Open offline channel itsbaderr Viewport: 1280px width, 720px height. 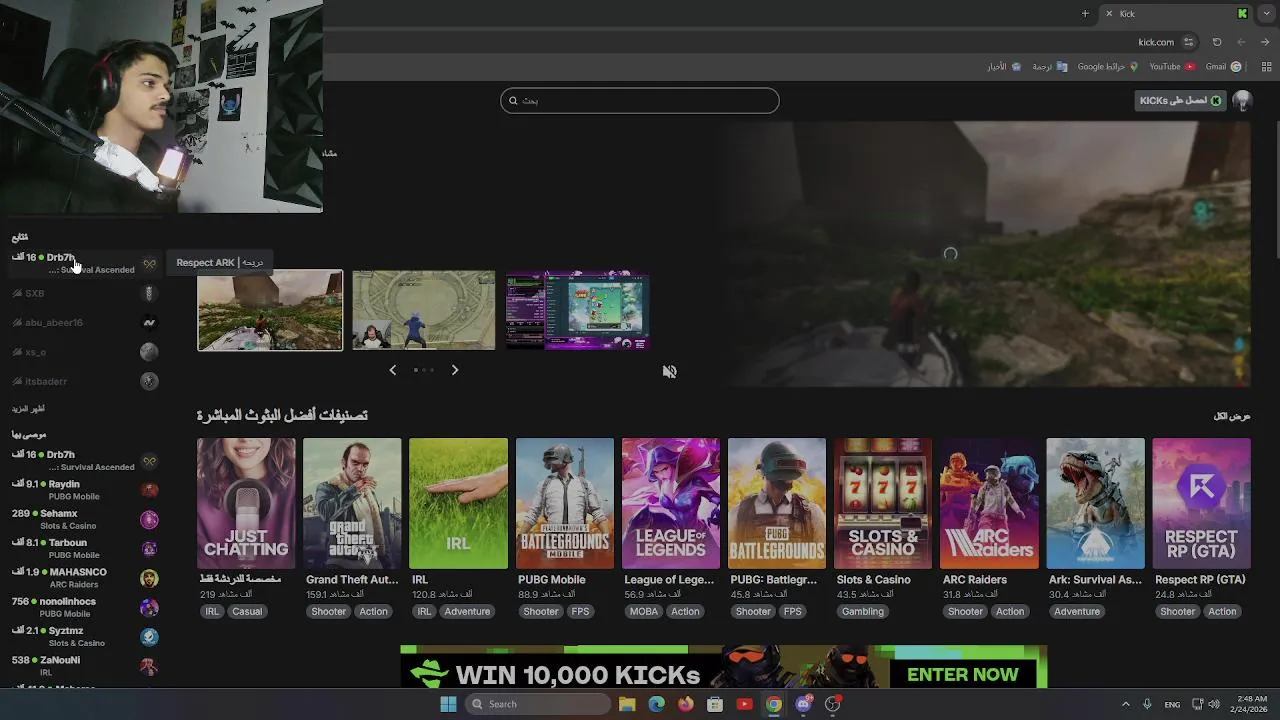[x=84, y=381]
